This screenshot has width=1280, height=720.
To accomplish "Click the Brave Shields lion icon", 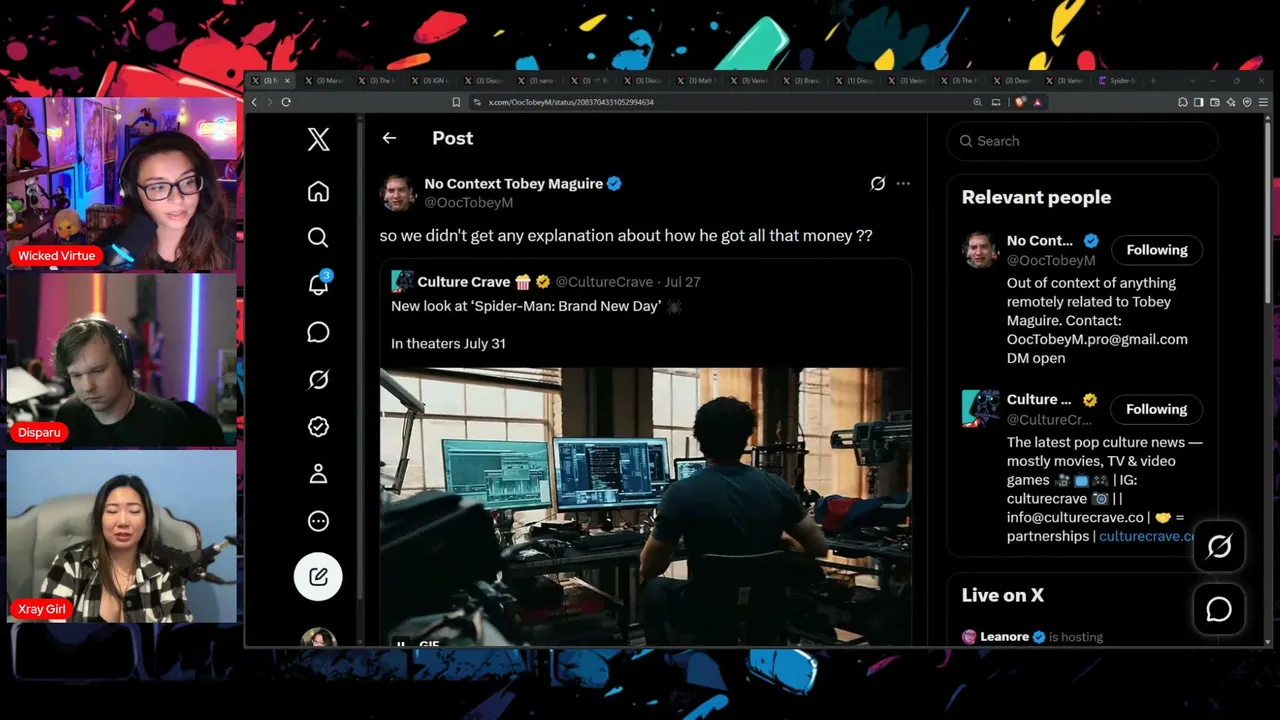I will (1021, 102).
